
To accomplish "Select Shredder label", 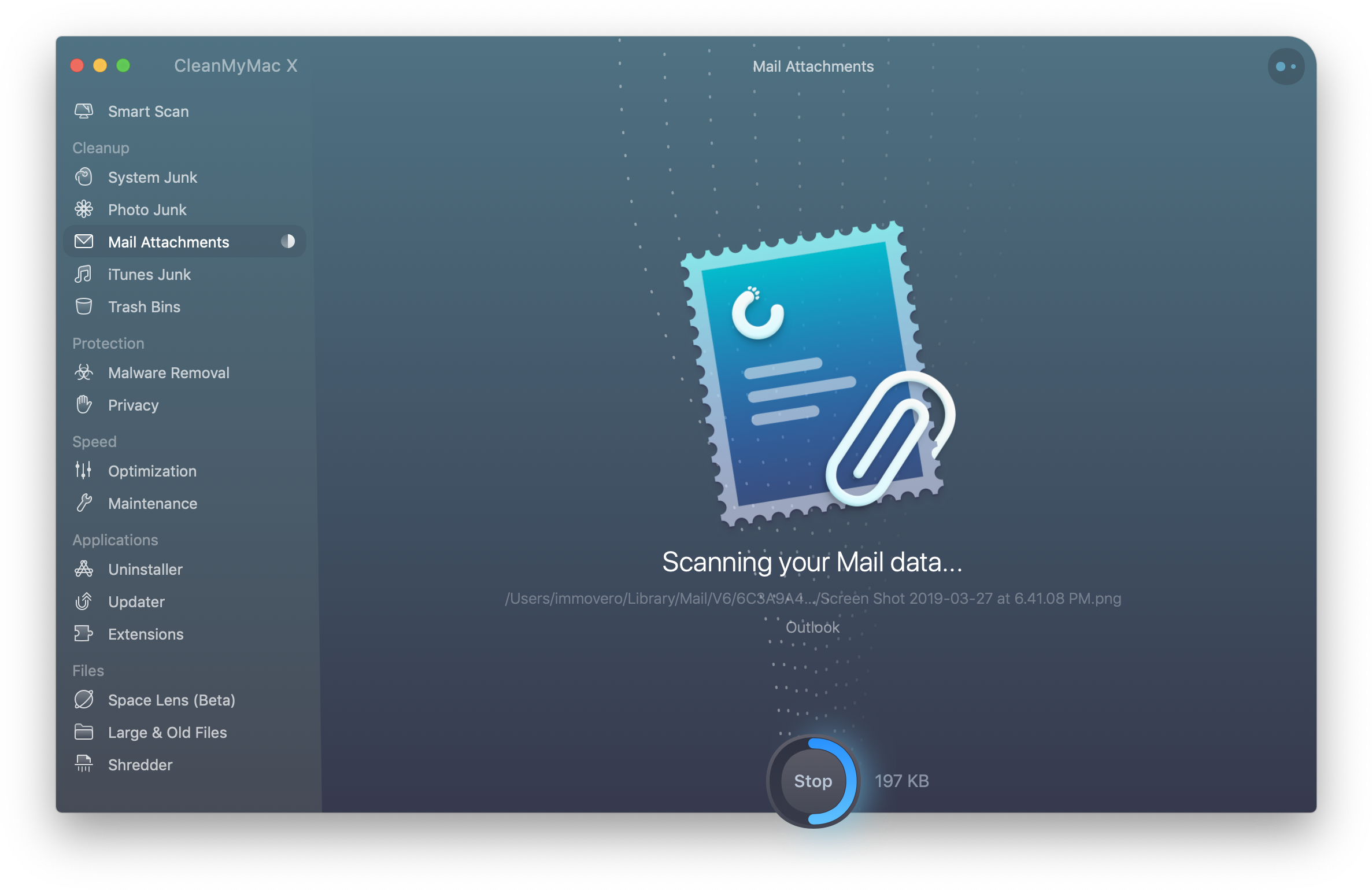I will click(140, 765).
